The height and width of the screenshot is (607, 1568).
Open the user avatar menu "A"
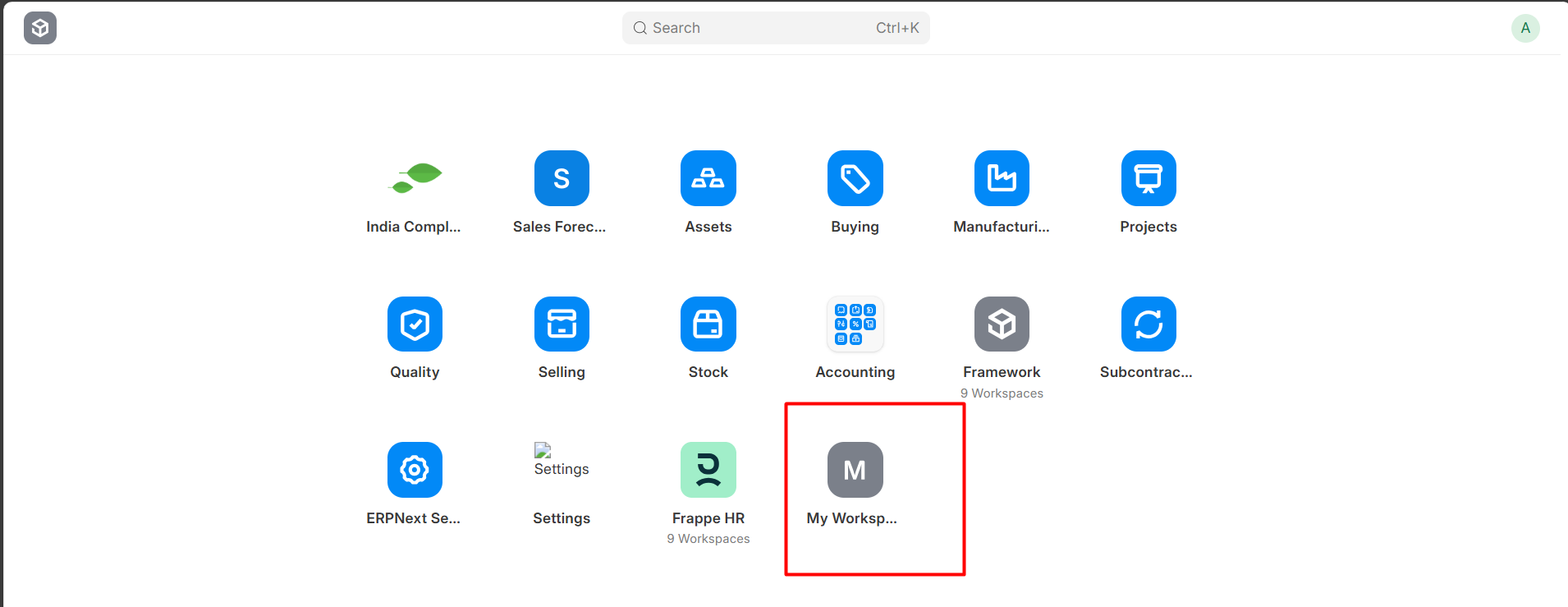coord(1524,28)
